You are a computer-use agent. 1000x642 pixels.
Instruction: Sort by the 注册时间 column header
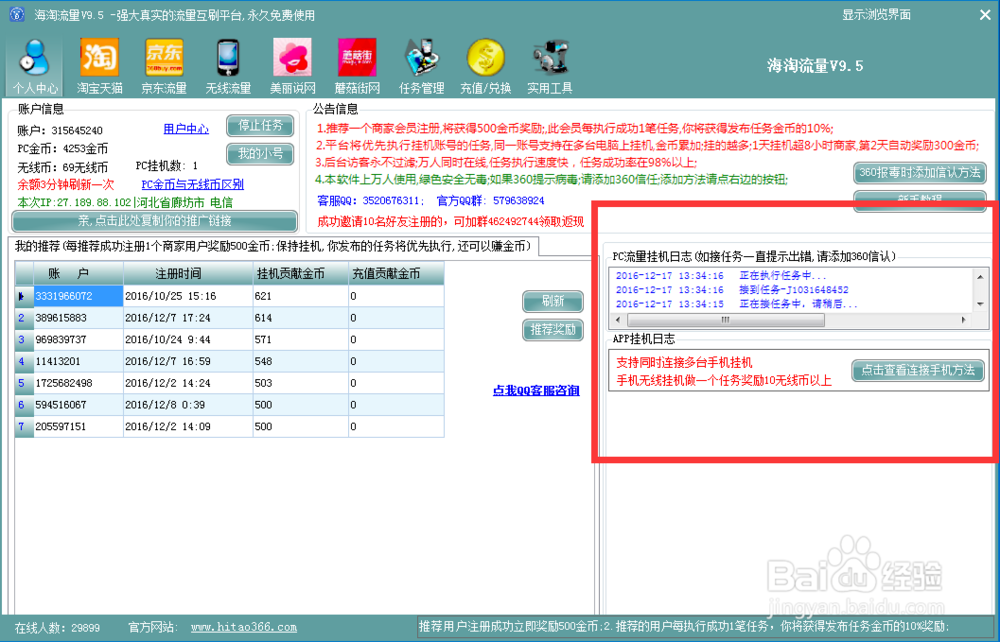188,274
